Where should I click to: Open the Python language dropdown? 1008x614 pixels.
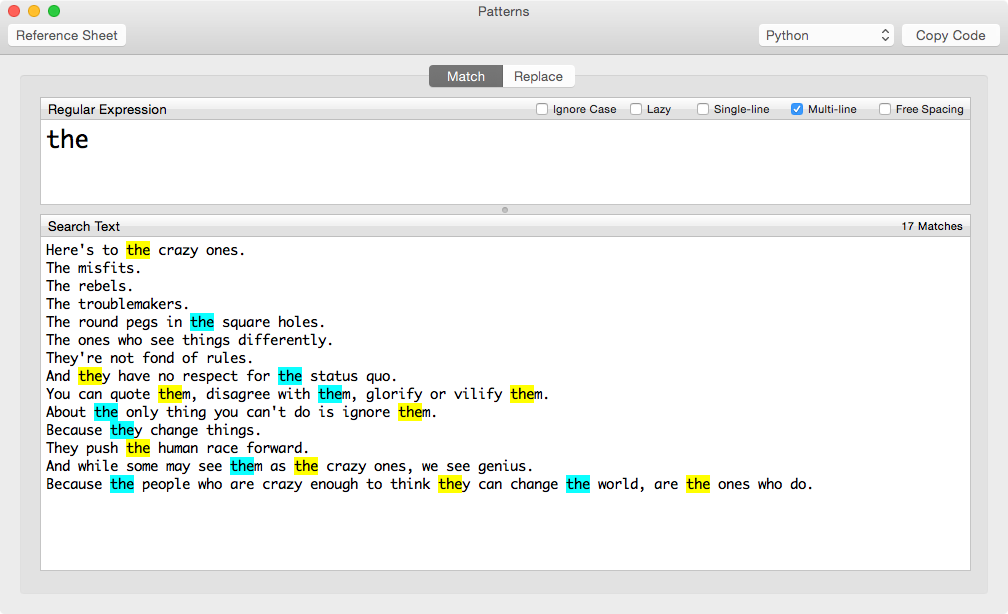pyautogui.click(x=826, y=35)
